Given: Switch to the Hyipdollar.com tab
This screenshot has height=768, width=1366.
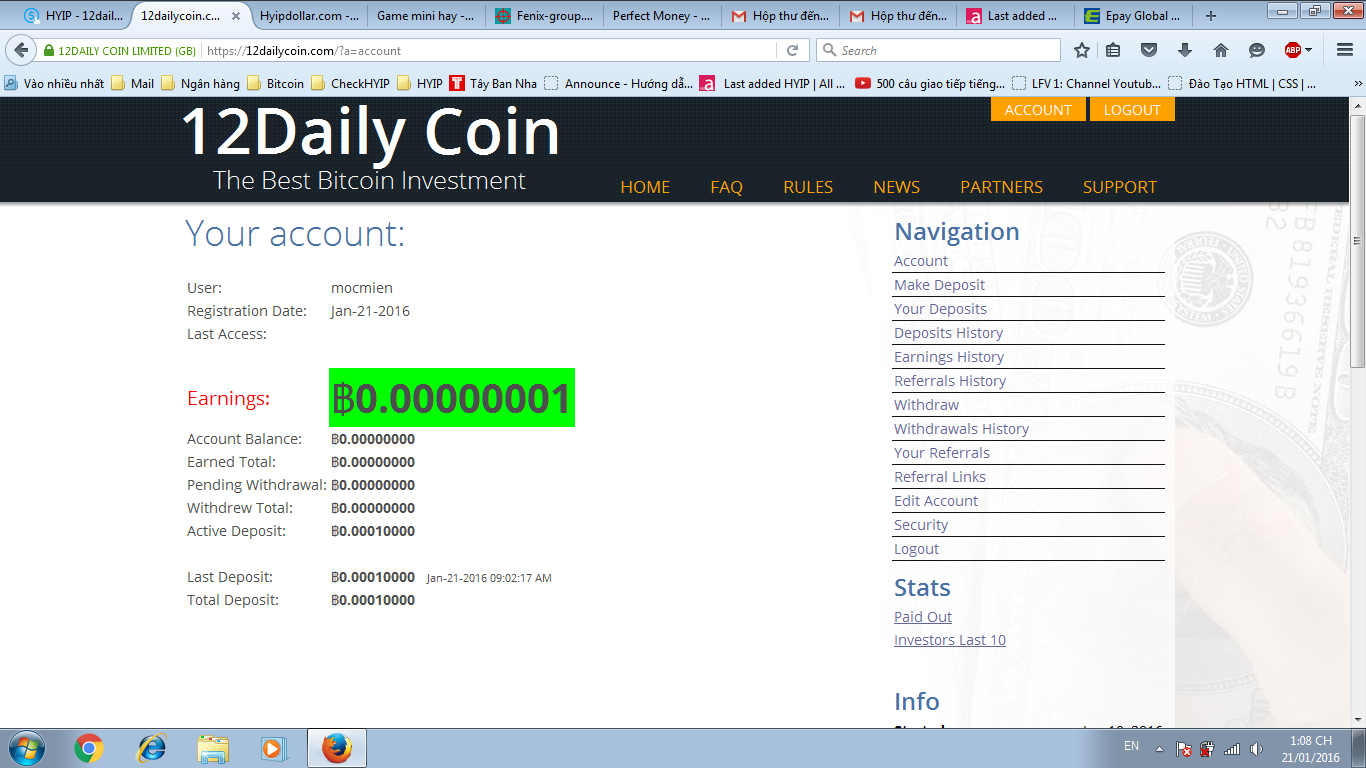Looking at the screenshot, I should click(309, 16).
